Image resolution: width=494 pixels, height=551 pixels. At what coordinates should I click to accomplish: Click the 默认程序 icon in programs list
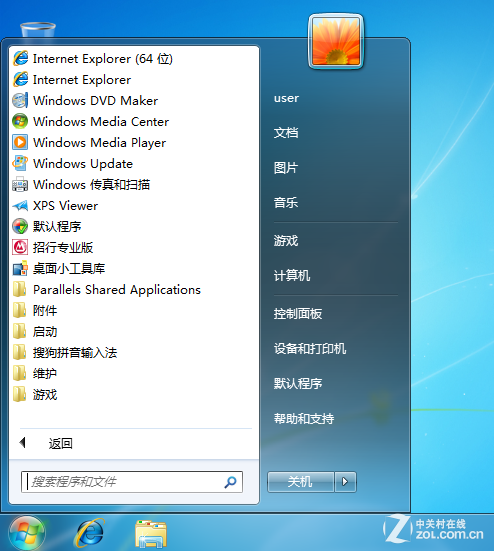pyautogui.click(x=20, y=226)
